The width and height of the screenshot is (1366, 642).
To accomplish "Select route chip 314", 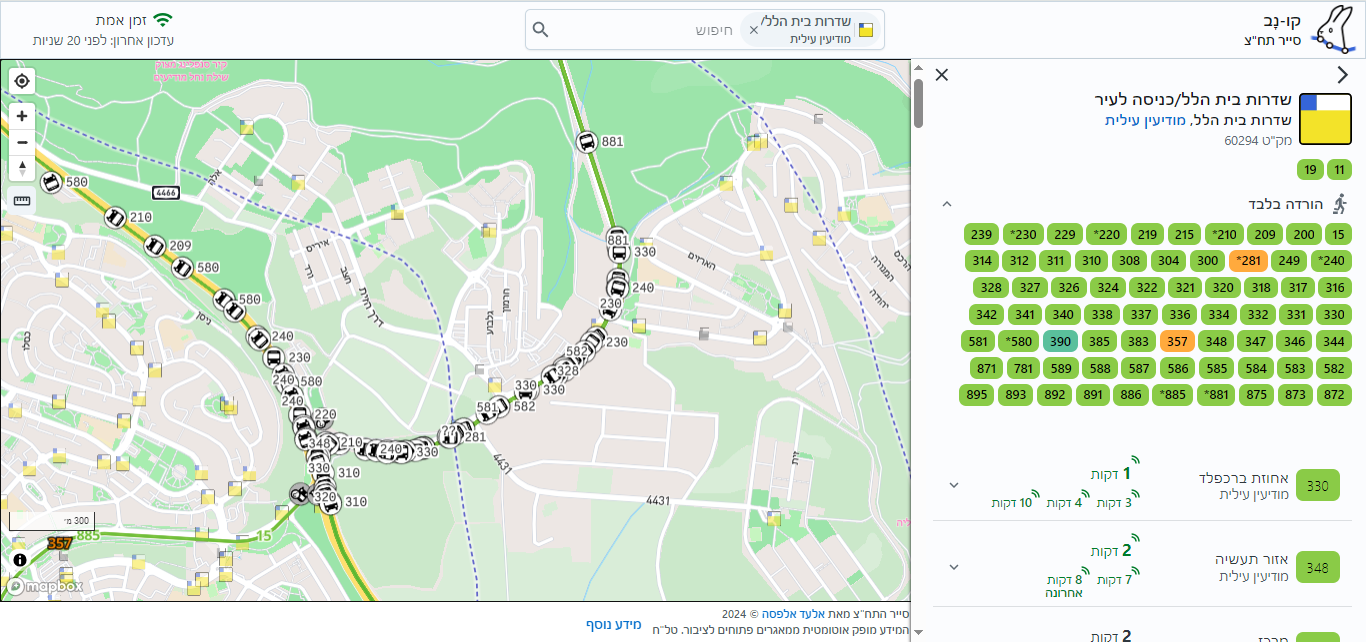I will 982,261.
